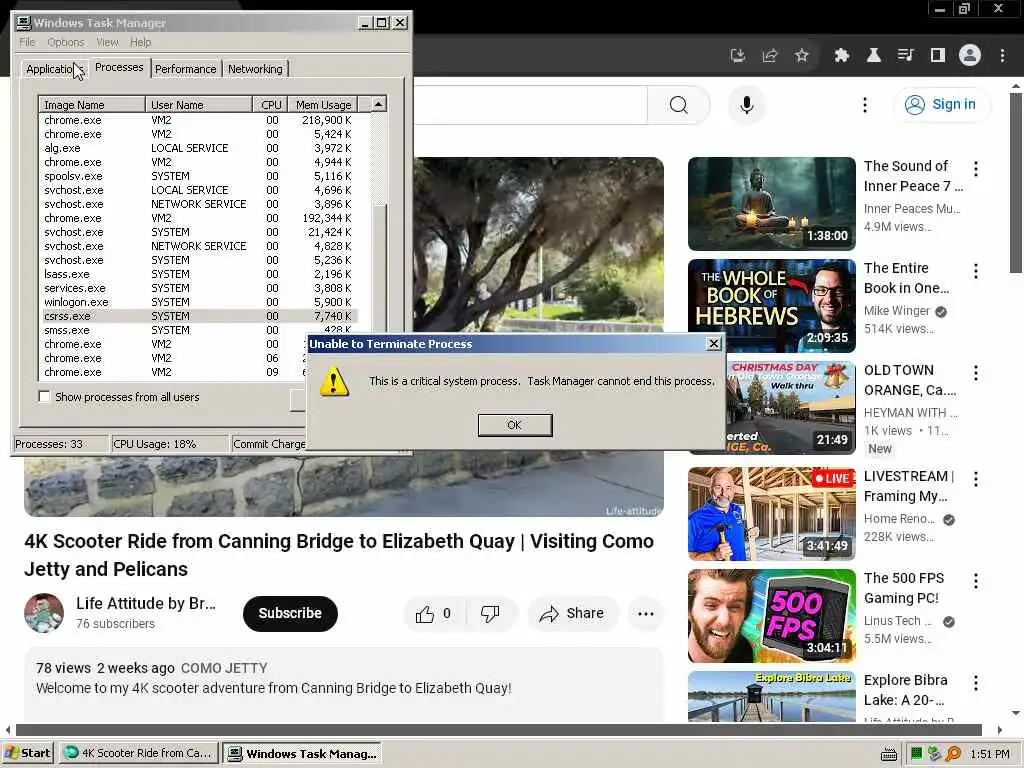The height and width of the screenshot is (768, 1024).
Task: Select the services.exe process row
Action: click(199, 288)
